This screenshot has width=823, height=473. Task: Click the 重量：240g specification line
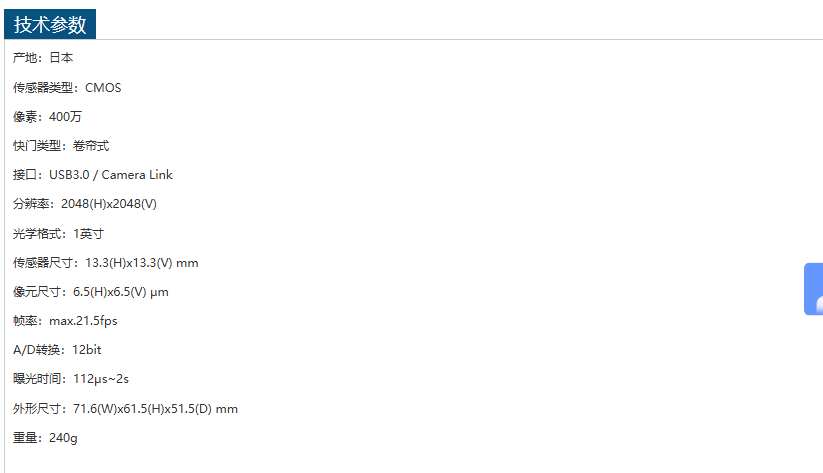(x=45, y=438)
